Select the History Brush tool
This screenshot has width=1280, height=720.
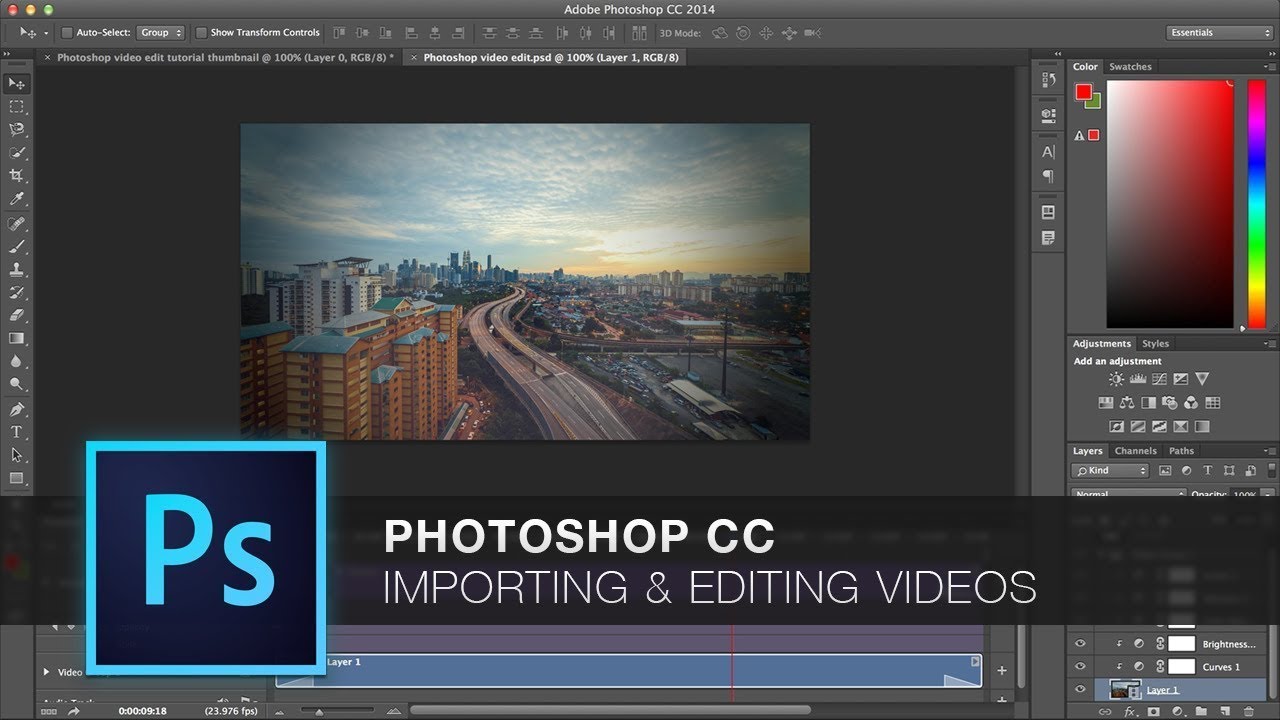coord(17,292)
